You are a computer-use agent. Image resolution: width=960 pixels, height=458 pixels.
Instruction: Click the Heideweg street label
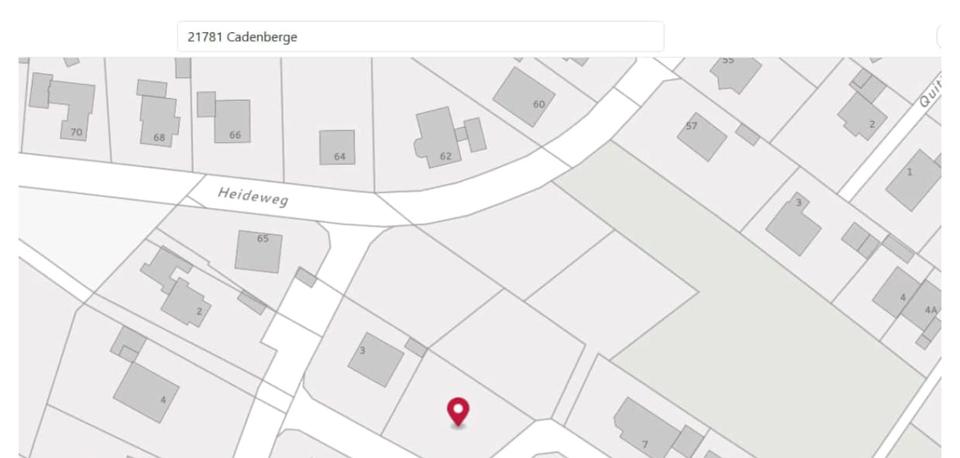[x=253, y=197]
